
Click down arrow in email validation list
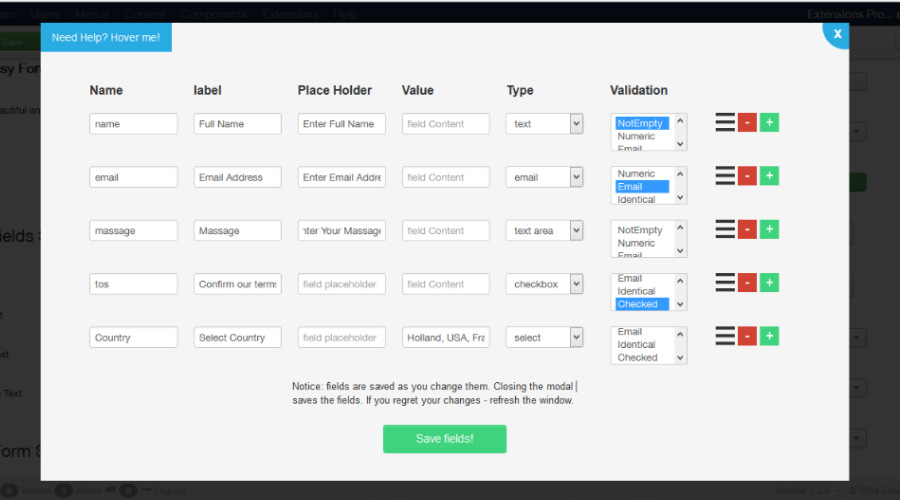680,197
